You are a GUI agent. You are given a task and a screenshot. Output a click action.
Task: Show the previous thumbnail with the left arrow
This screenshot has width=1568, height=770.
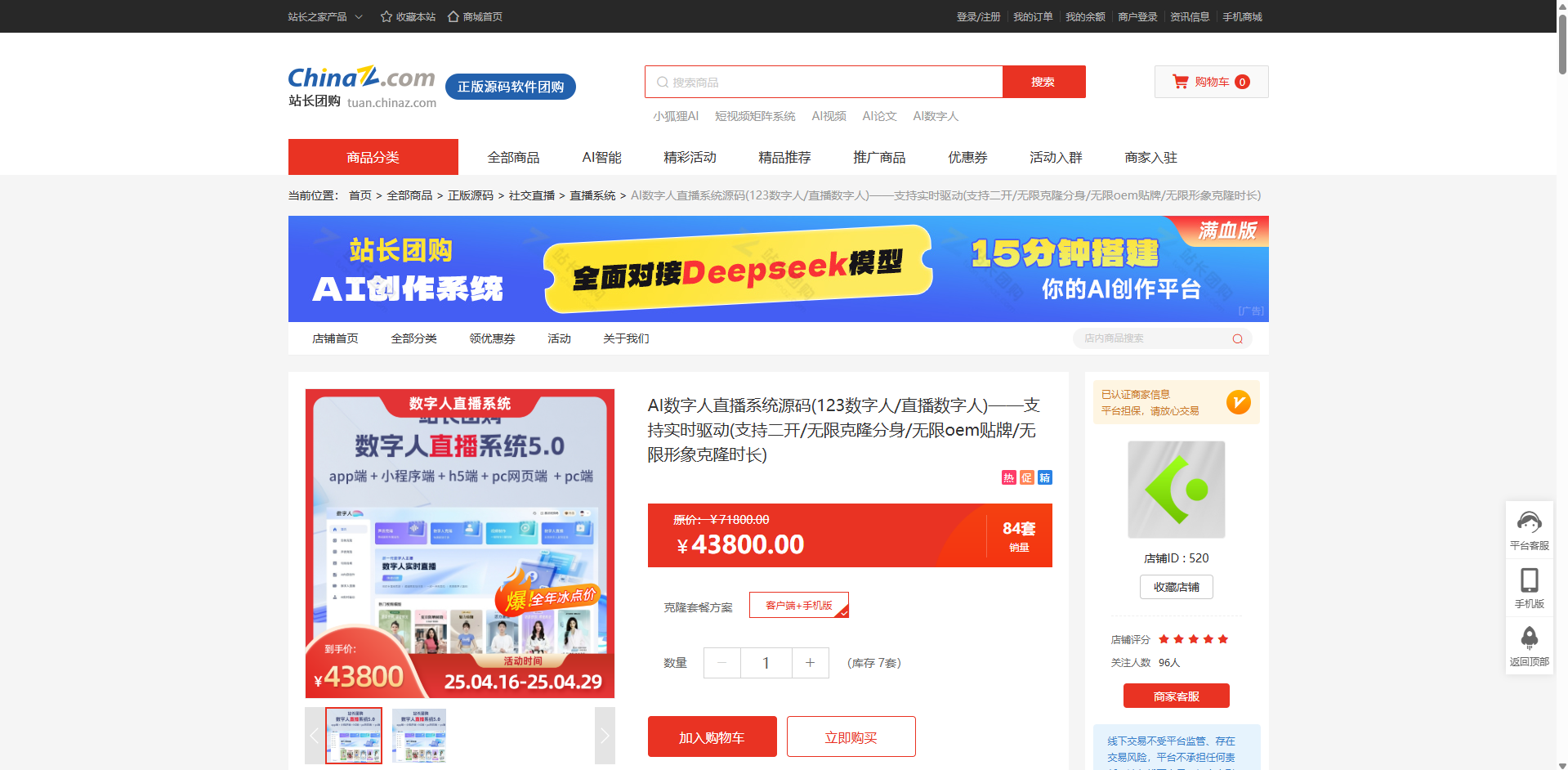tap(315, 736)
